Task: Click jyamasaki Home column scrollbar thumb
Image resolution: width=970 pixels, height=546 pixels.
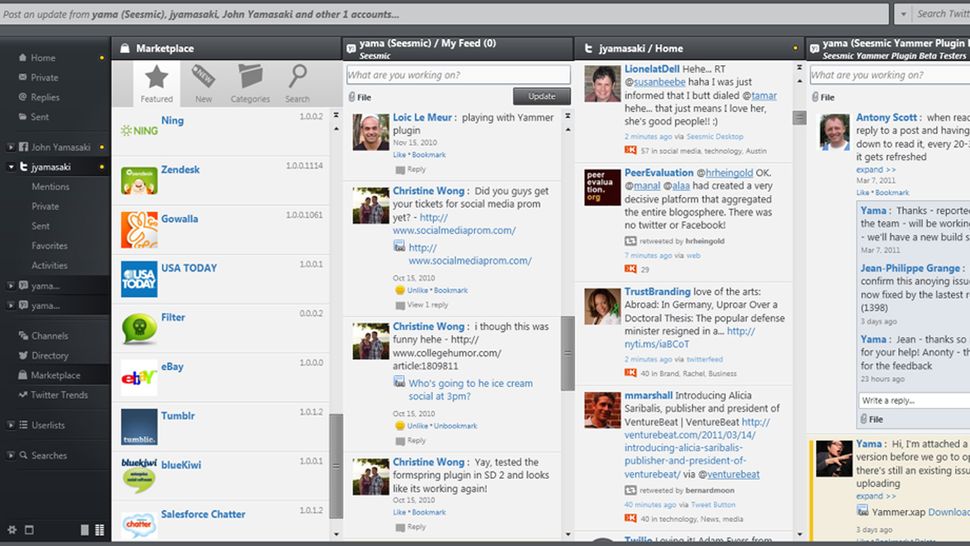Action: tap(799, 117)
